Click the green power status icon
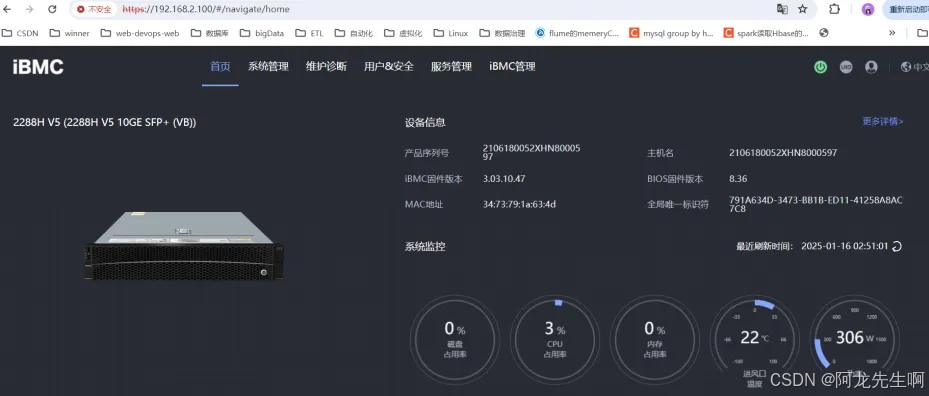Screen dimensions: 929x396 [820, 67]
